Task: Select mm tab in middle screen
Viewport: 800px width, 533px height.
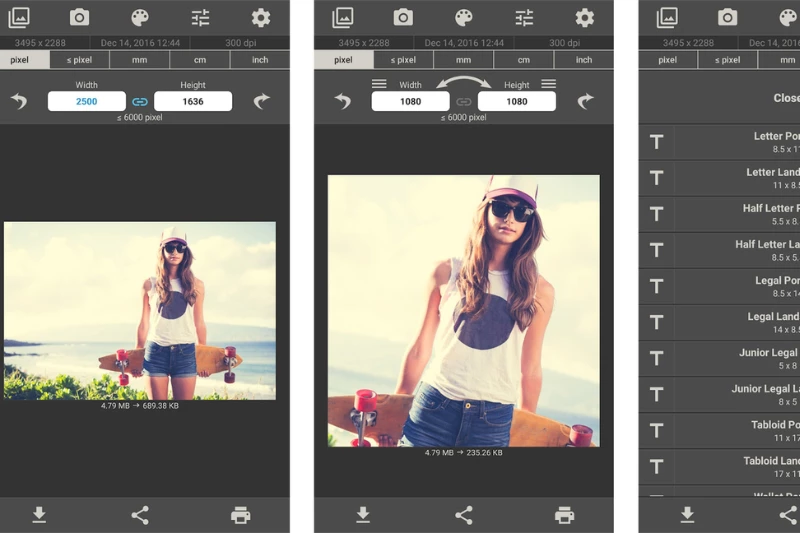Action: point(463,60)
